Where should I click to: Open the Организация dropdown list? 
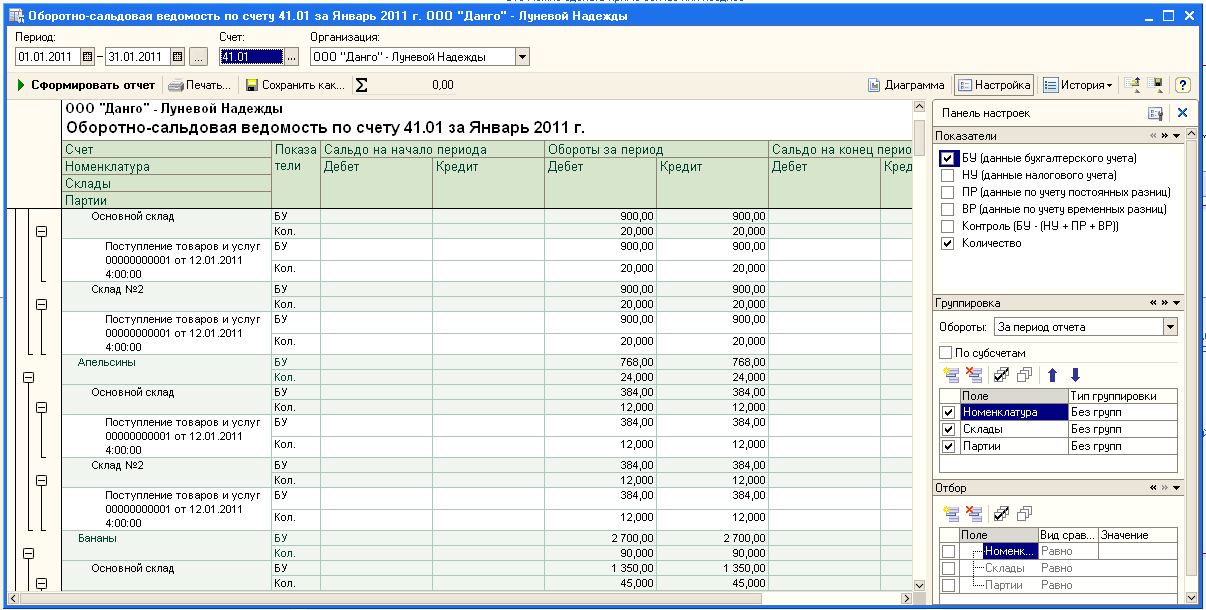pyautogui.click(x=522, y=57)
